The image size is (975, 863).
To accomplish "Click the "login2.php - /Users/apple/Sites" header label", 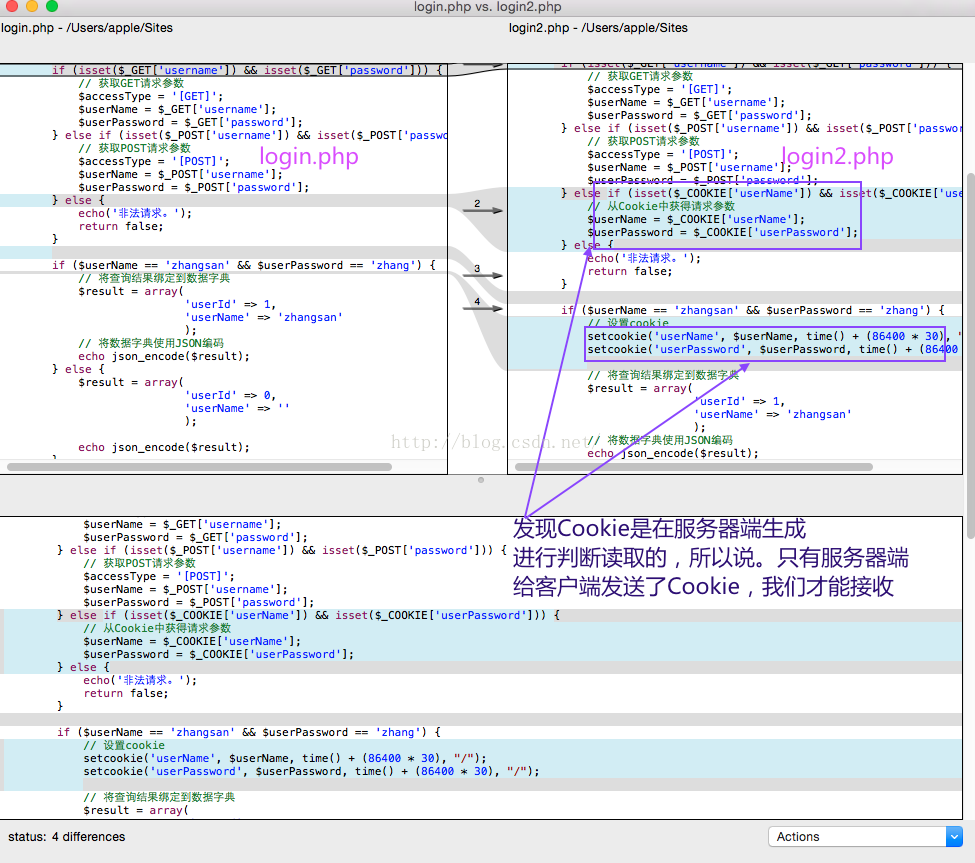I will [598, 28].
